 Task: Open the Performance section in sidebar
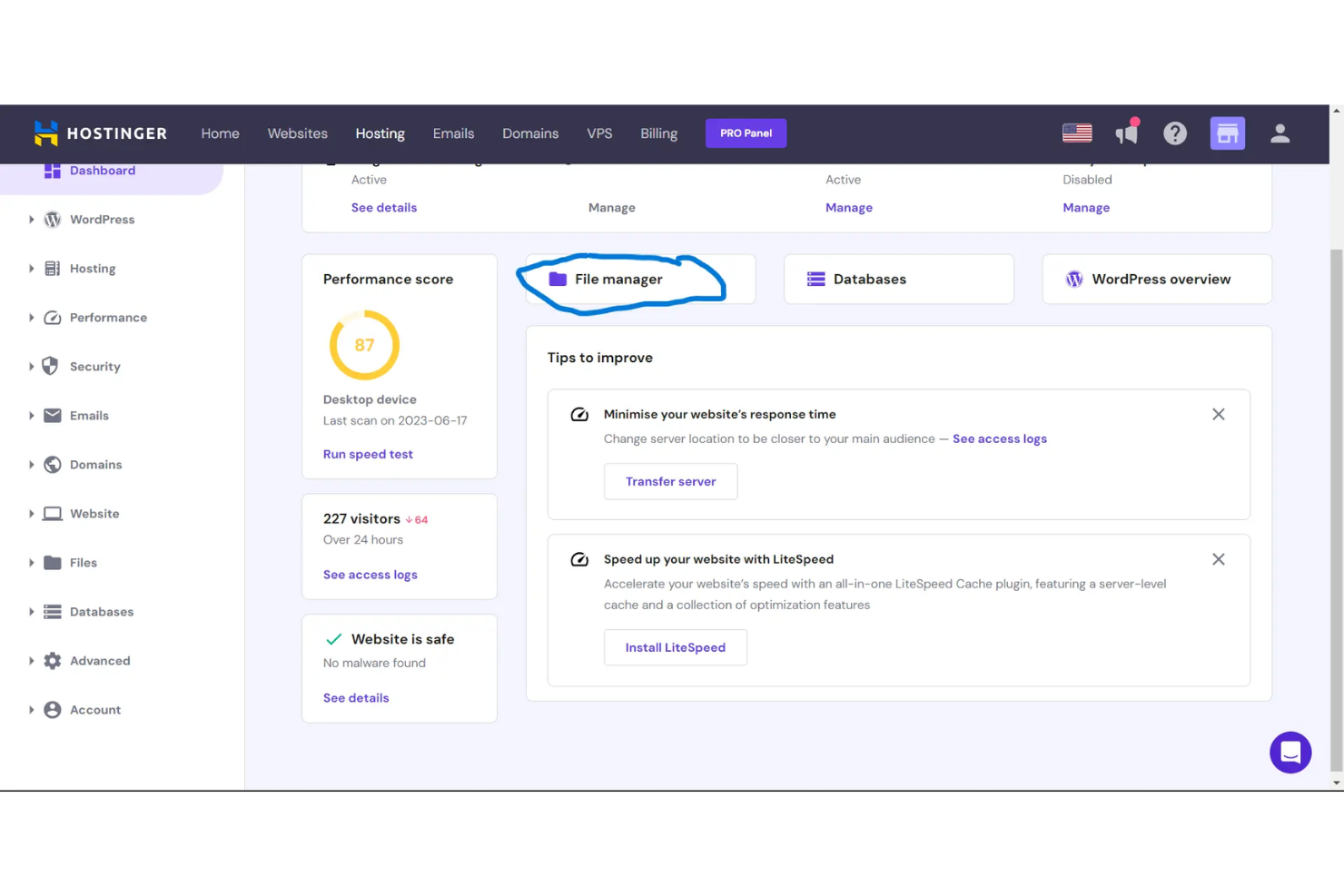tap(108, 317)
